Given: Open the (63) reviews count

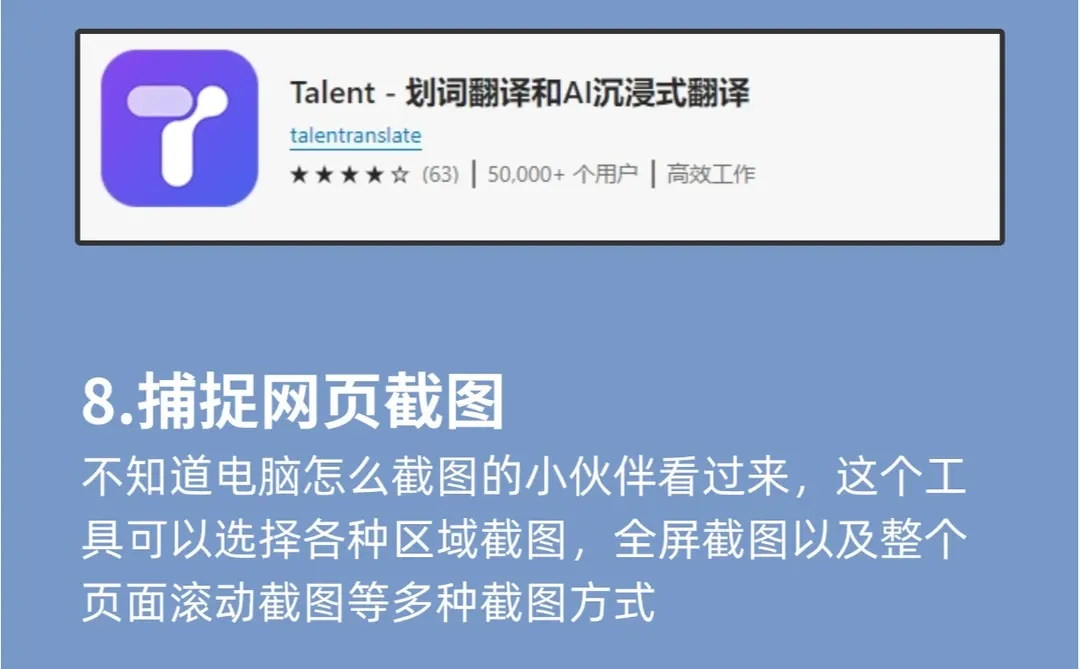Looking at the screenshot, I should pyautogui.click(x=440, y=174).
